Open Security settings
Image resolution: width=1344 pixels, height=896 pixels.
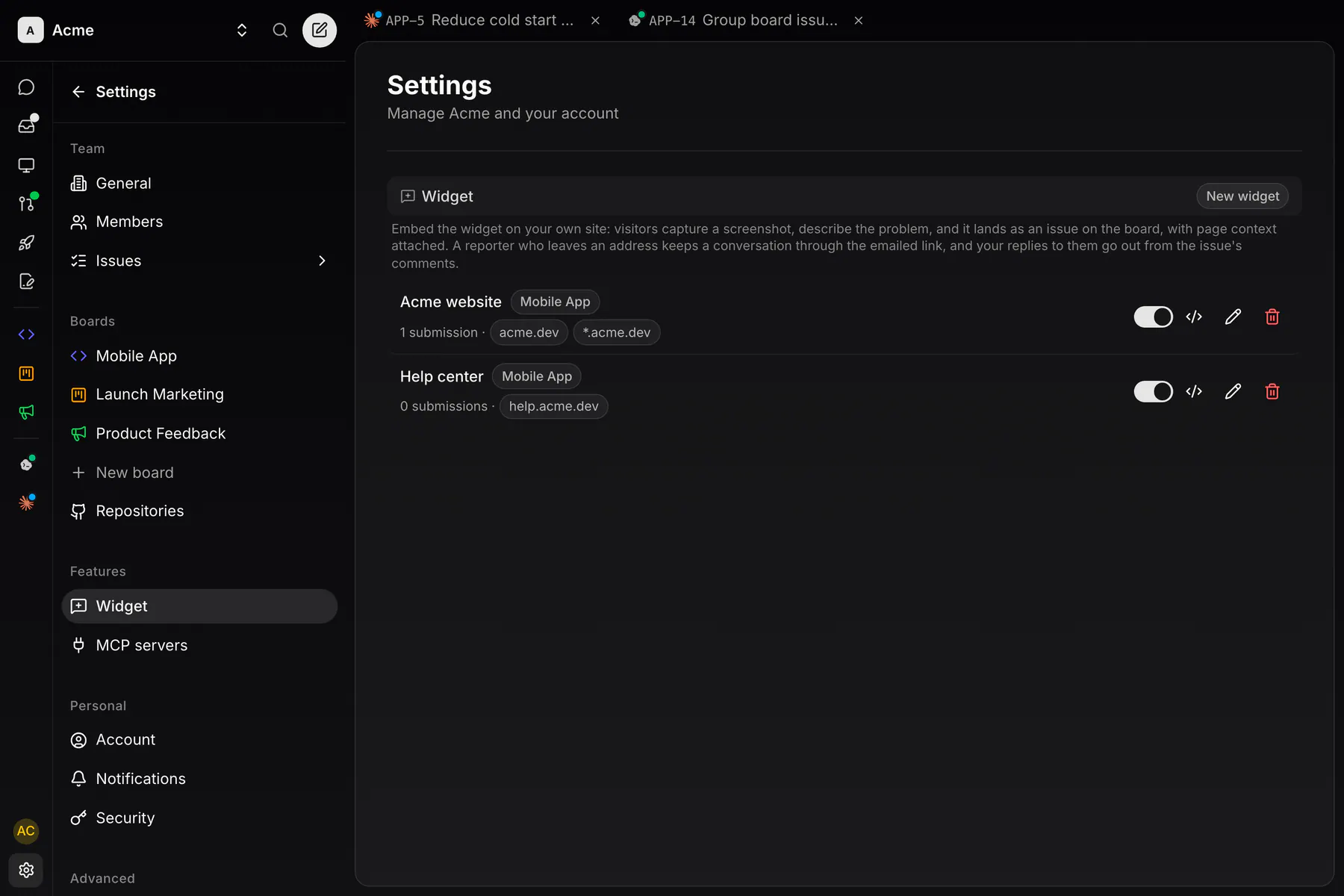(x=199, y=818)
